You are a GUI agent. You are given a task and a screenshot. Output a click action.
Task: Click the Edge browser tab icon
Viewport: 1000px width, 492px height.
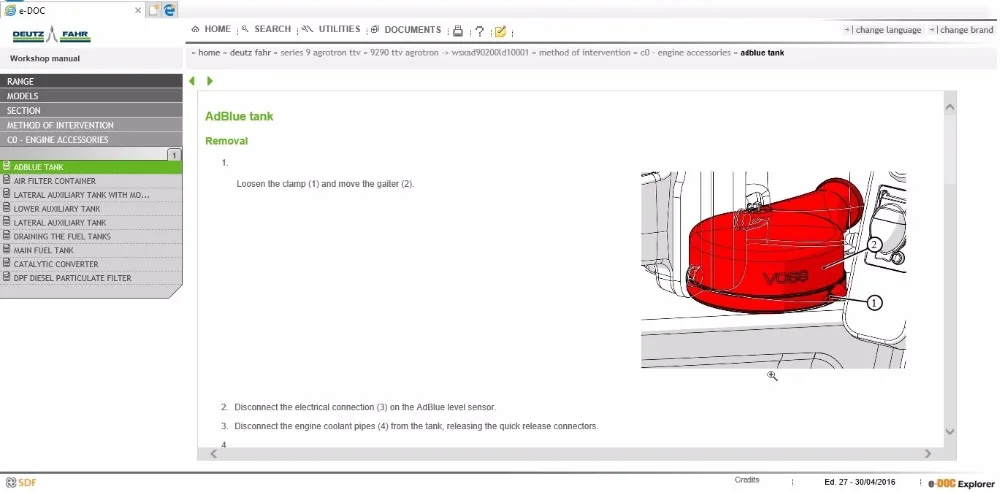pyautogui.click(x=170, y=10)
